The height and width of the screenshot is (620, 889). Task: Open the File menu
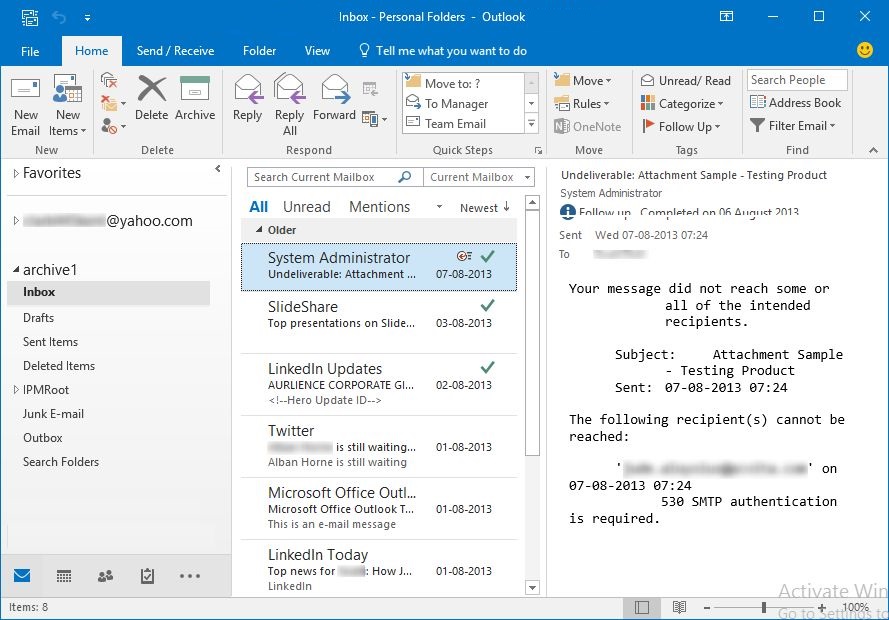(x=30, y=51)
